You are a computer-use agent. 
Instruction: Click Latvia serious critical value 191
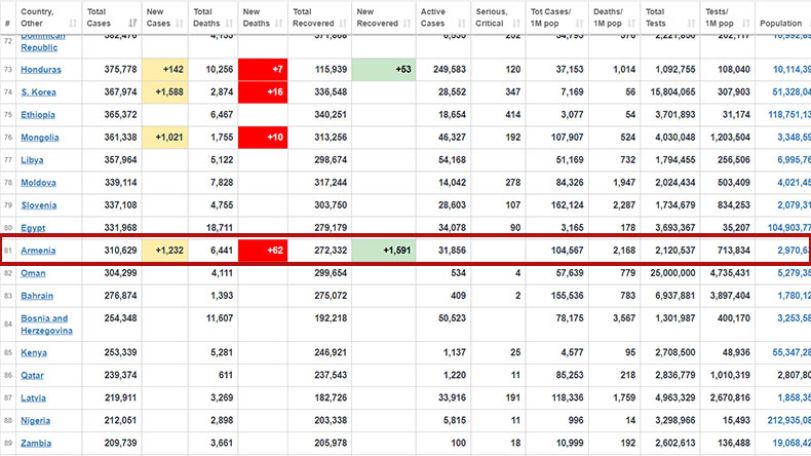pyautogui.click(x=513, y=398)
